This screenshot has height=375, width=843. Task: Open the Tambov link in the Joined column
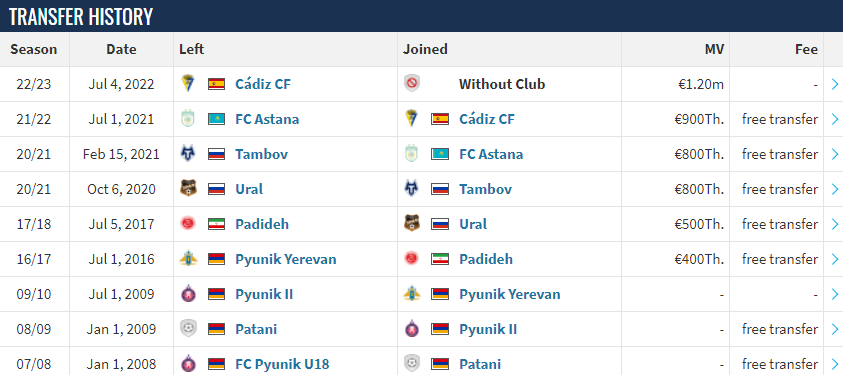coord(485,189)
